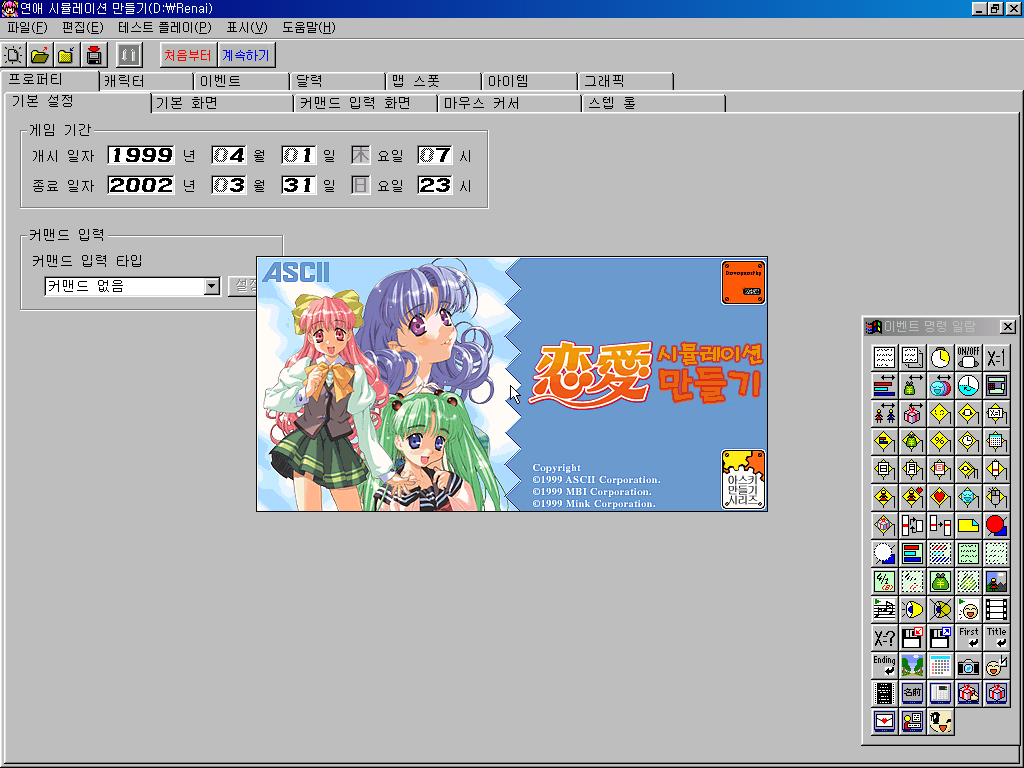This screenshot has height=768, width=1024.
Task: Select the camera event icon
Action: (968, 665)
